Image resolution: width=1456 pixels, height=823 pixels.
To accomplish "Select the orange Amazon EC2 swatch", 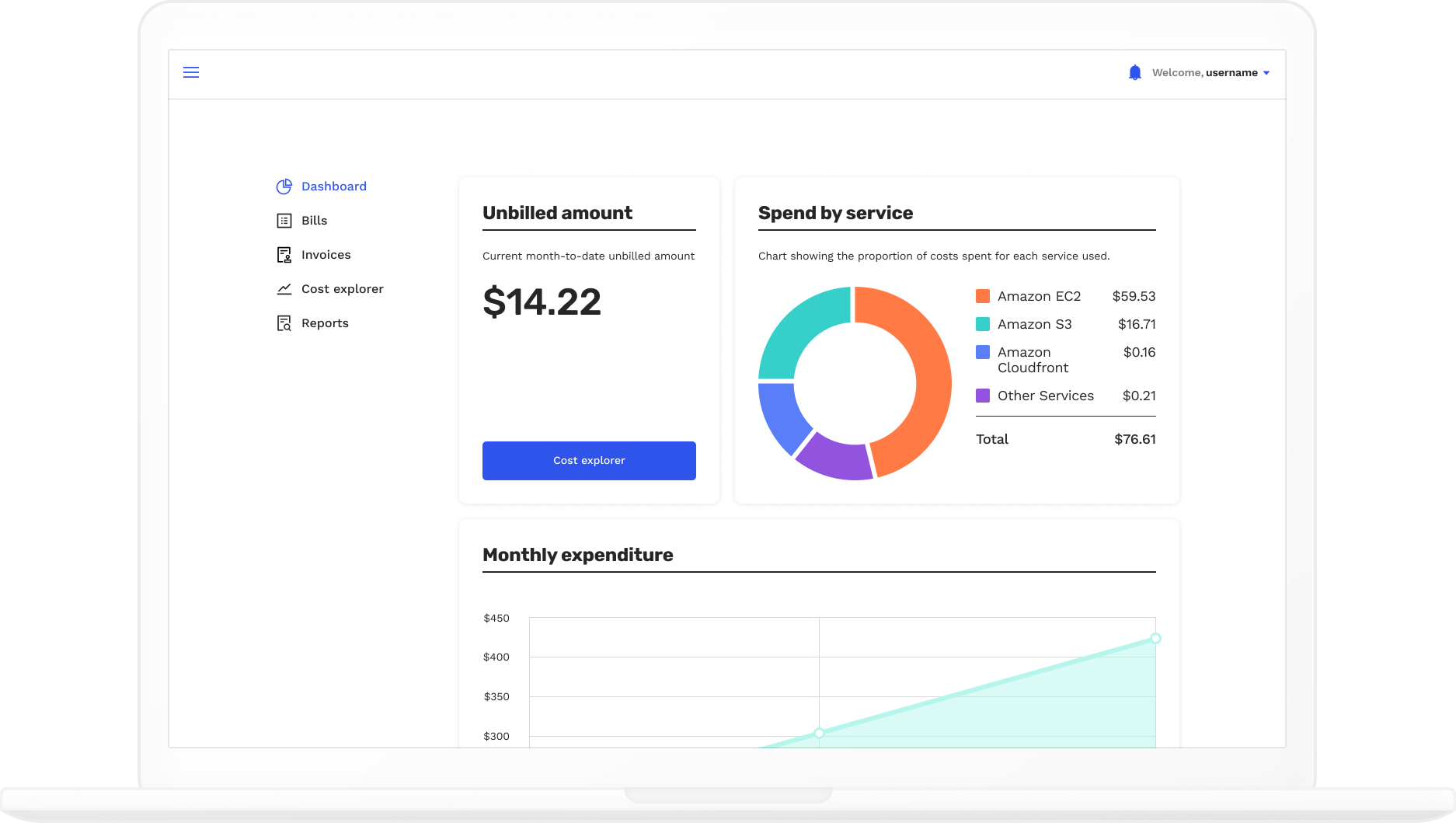I will [983, 296].
